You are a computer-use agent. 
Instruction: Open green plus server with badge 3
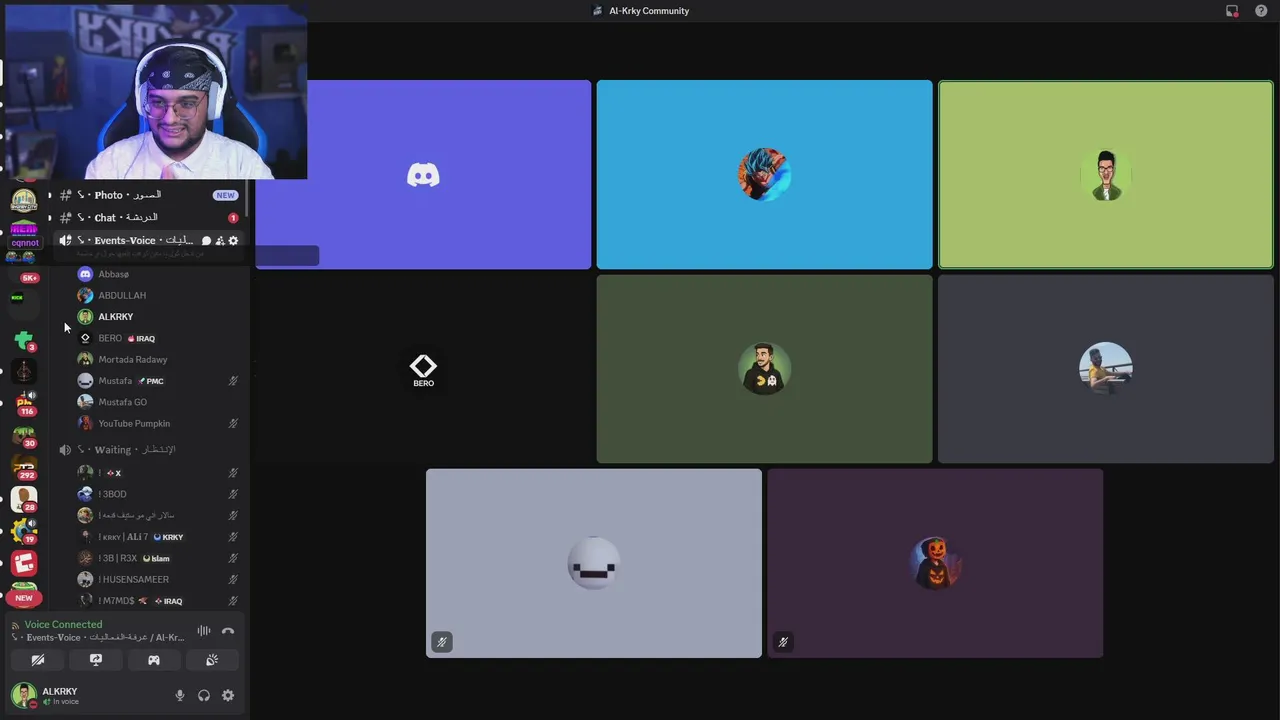click(24, 341)
